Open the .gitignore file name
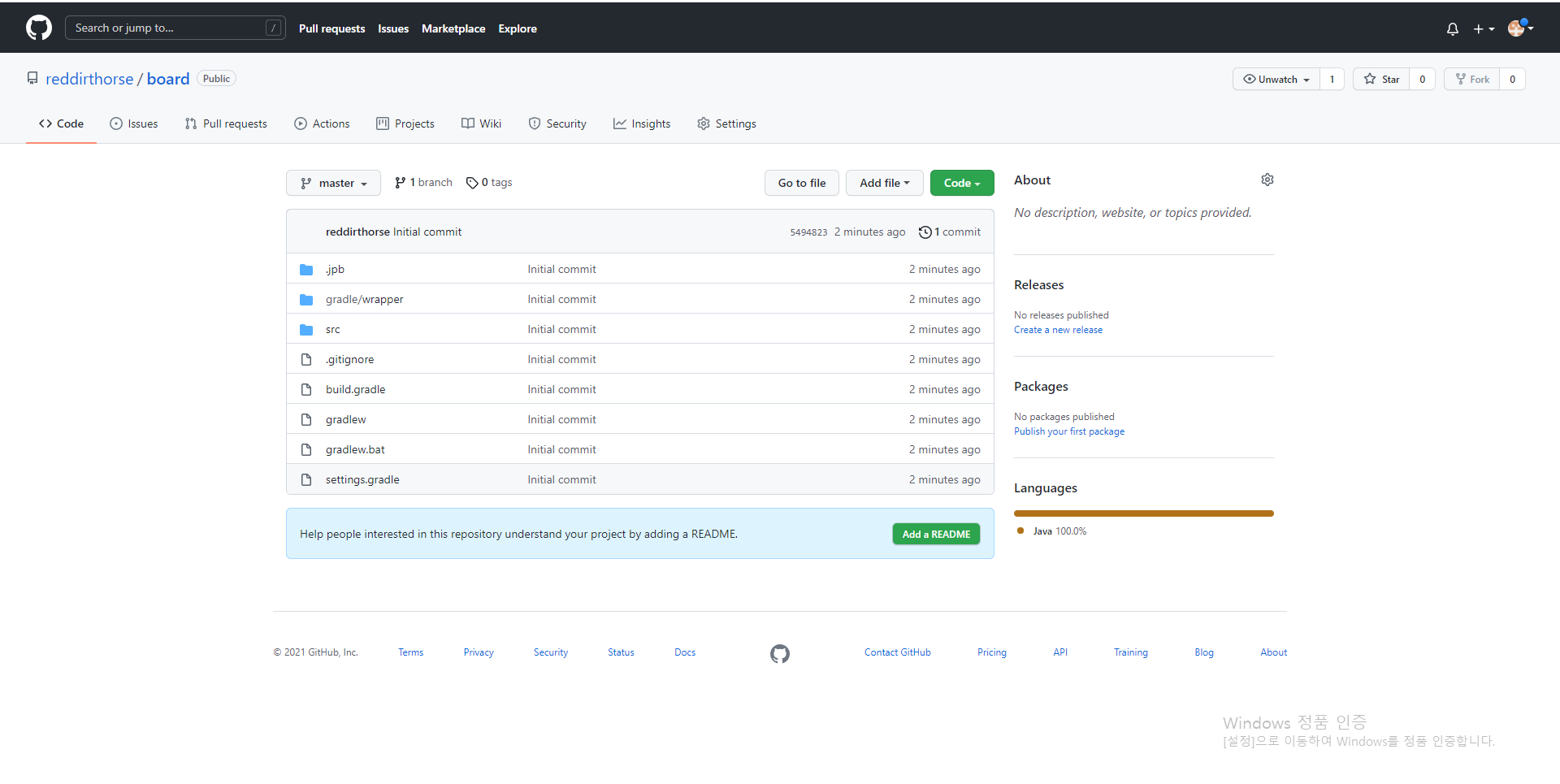 (x=349, y=360)
